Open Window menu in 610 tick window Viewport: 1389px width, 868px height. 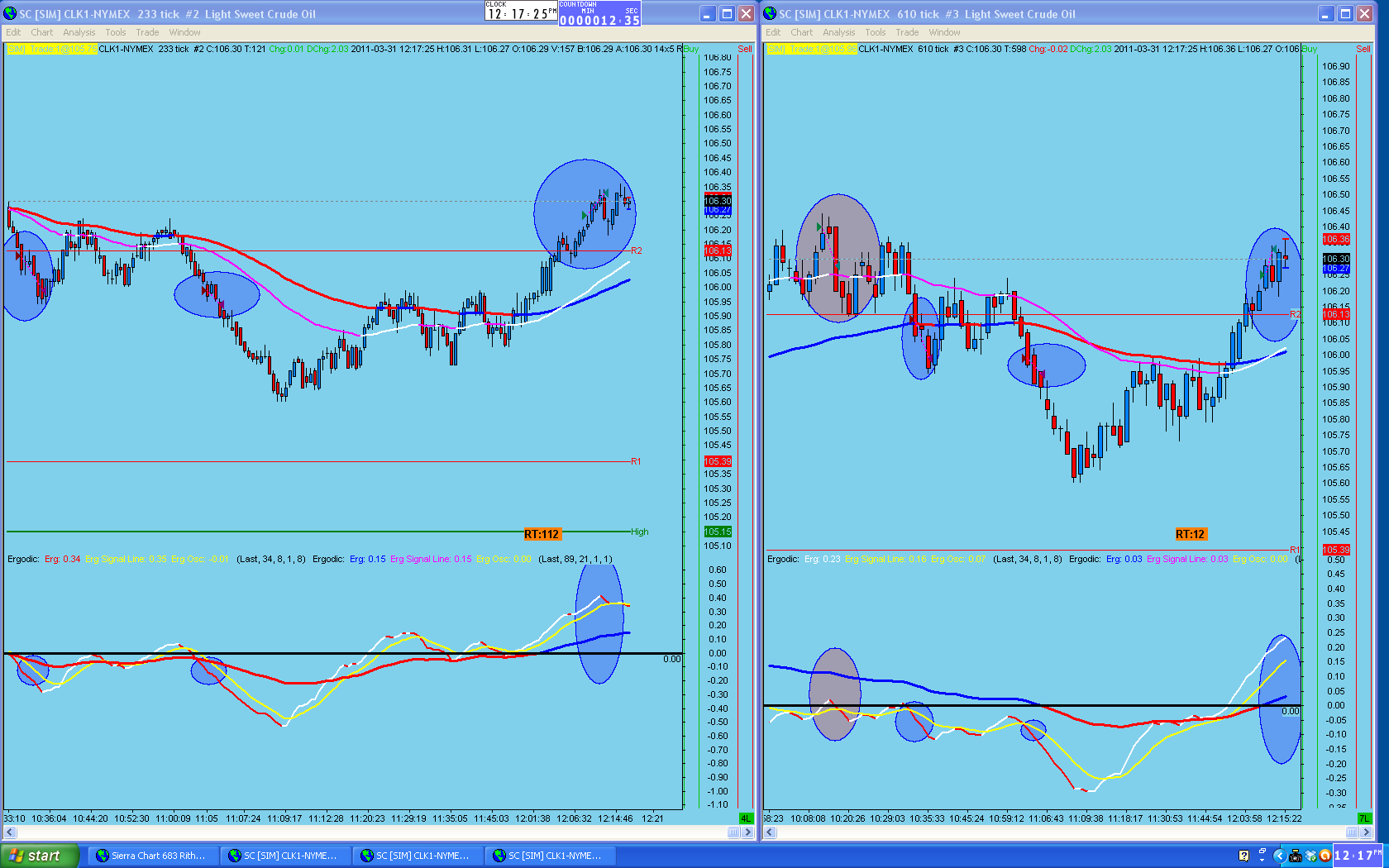[x=944, y=32]
